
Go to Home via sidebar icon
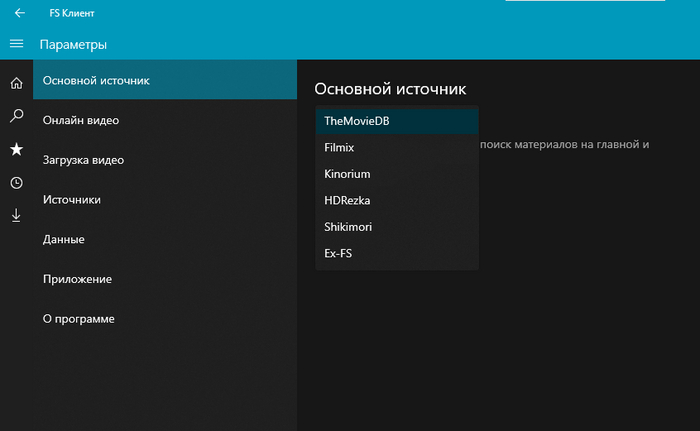pyautogui.click(x=16, y=82)
